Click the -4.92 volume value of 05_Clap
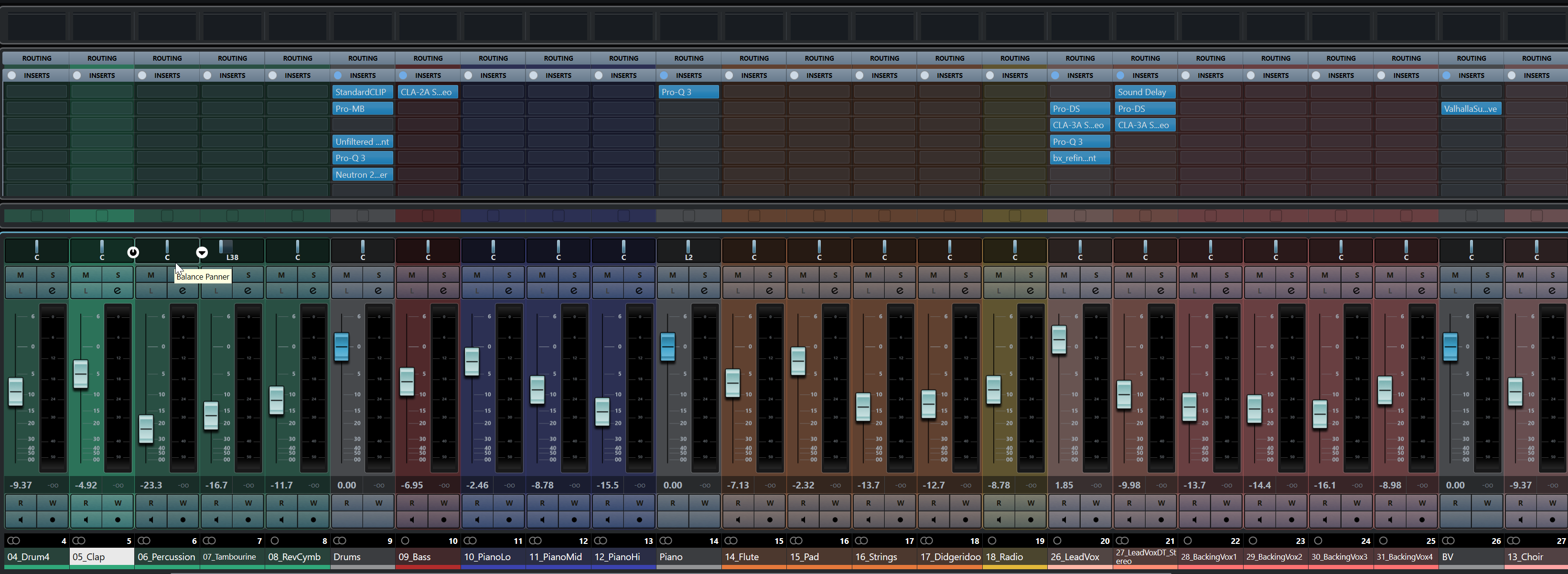 click(x=86, y=485)
